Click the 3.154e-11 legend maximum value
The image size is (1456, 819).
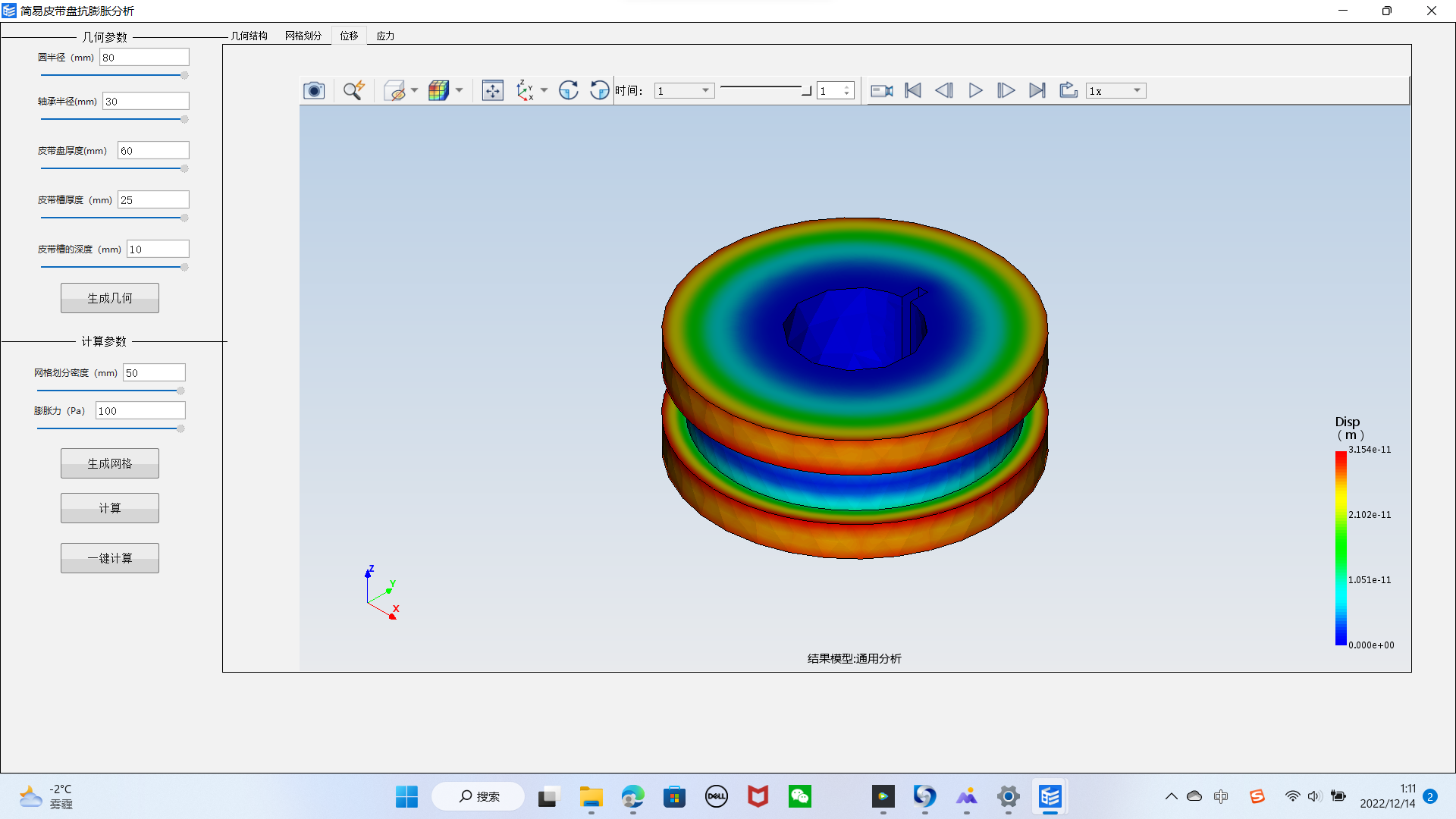[x=1370, y=450]
